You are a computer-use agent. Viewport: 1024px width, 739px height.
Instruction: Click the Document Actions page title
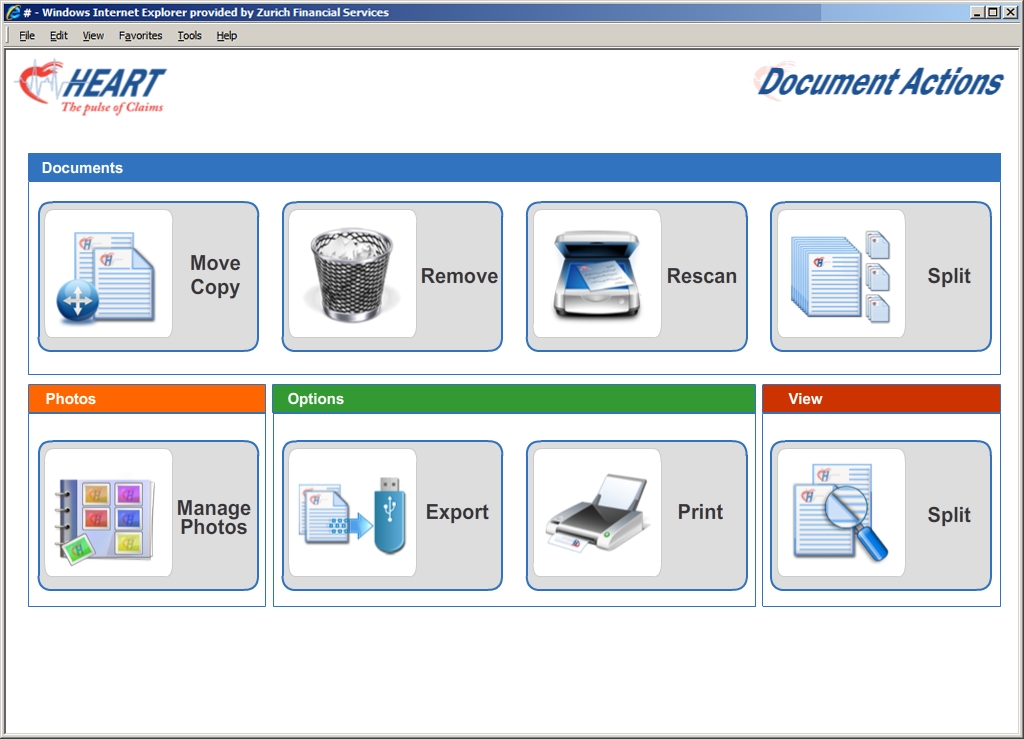pos(879,83)
